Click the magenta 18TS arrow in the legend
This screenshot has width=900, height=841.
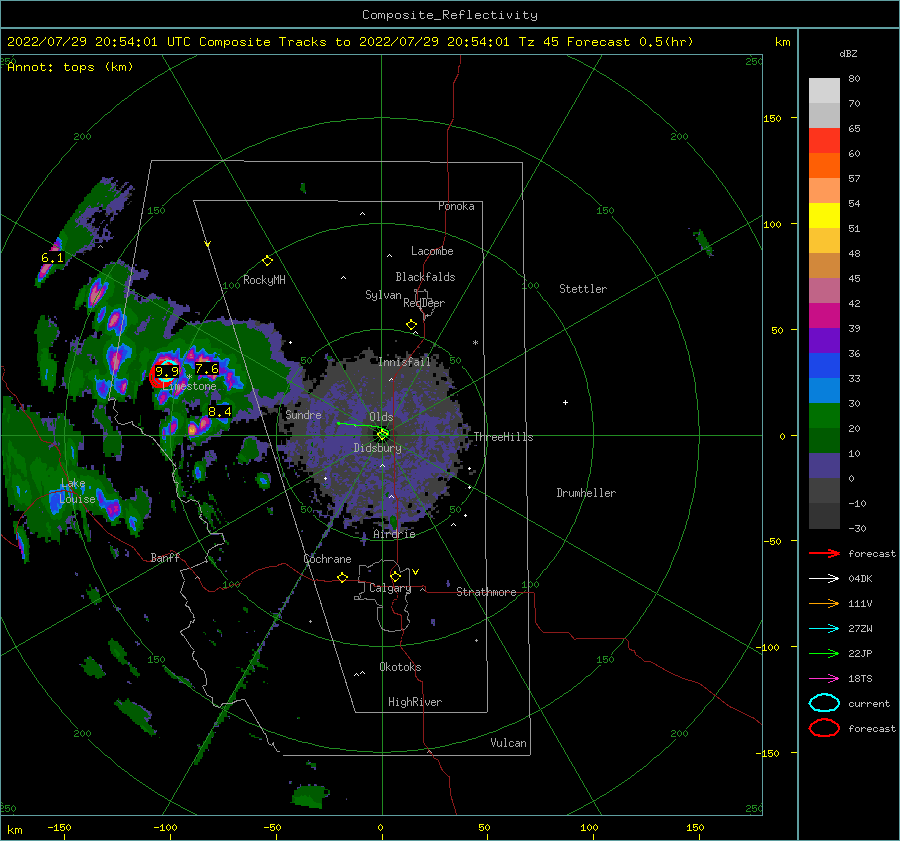tap(824, 679)
